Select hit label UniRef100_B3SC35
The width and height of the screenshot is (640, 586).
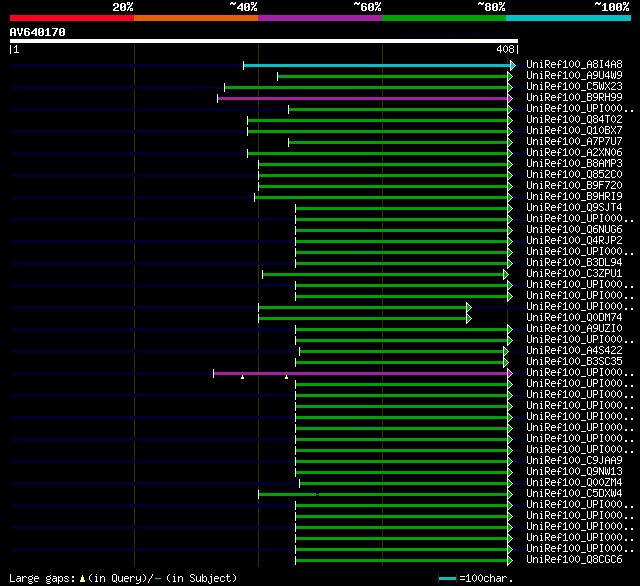(574, 362)
